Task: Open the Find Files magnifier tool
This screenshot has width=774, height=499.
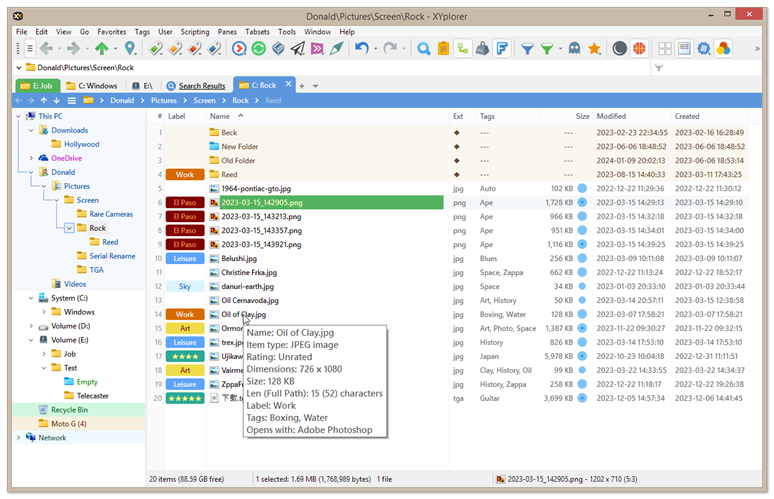Action: click(423, 48)
